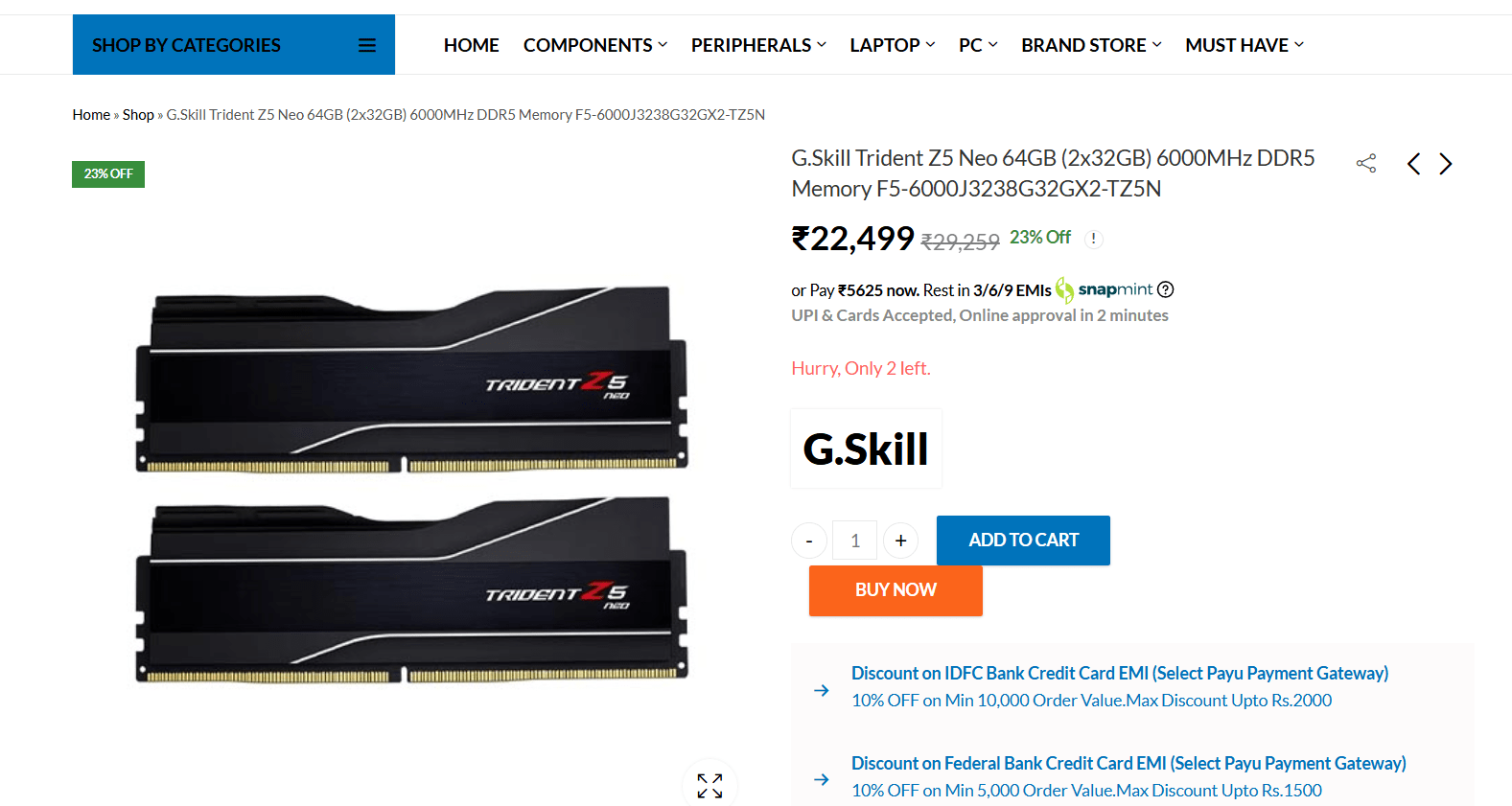Image resolution: width=1512 pixels, height=806 pixels.
Task: Click the arrow beside IDFC Bank discount
Action: click(822, 690)
